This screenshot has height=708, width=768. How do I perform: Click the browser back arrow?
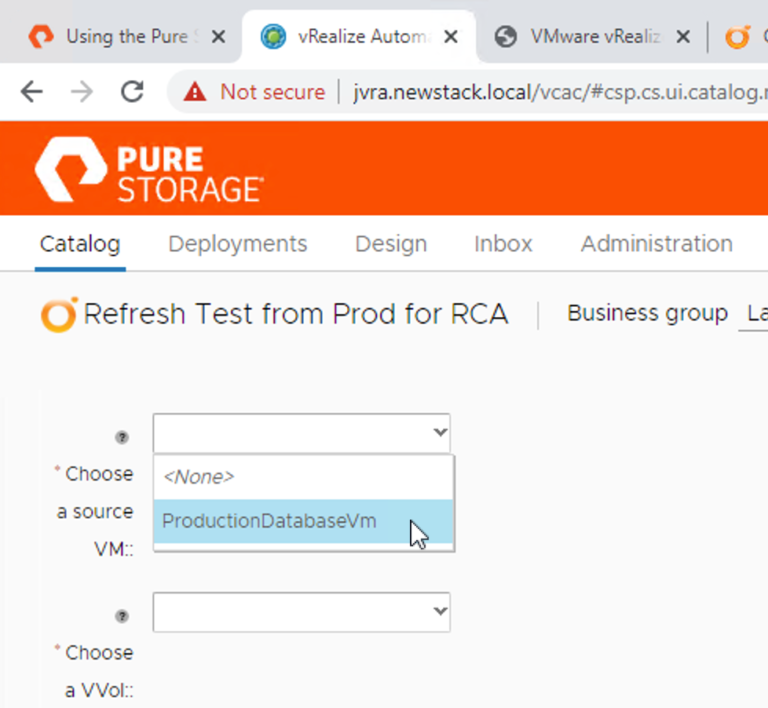pyautogui.click(x=32, y=92)
